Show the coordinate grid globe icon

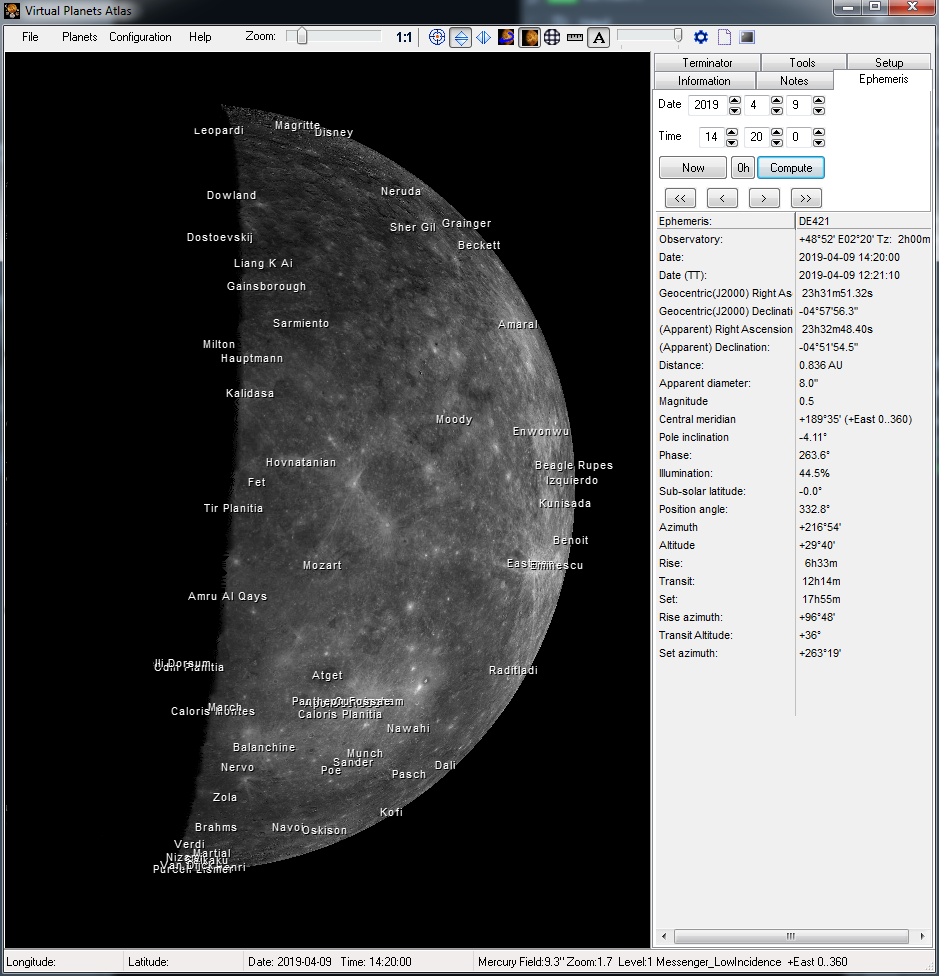pyautogui.click(x=552, y=37)
